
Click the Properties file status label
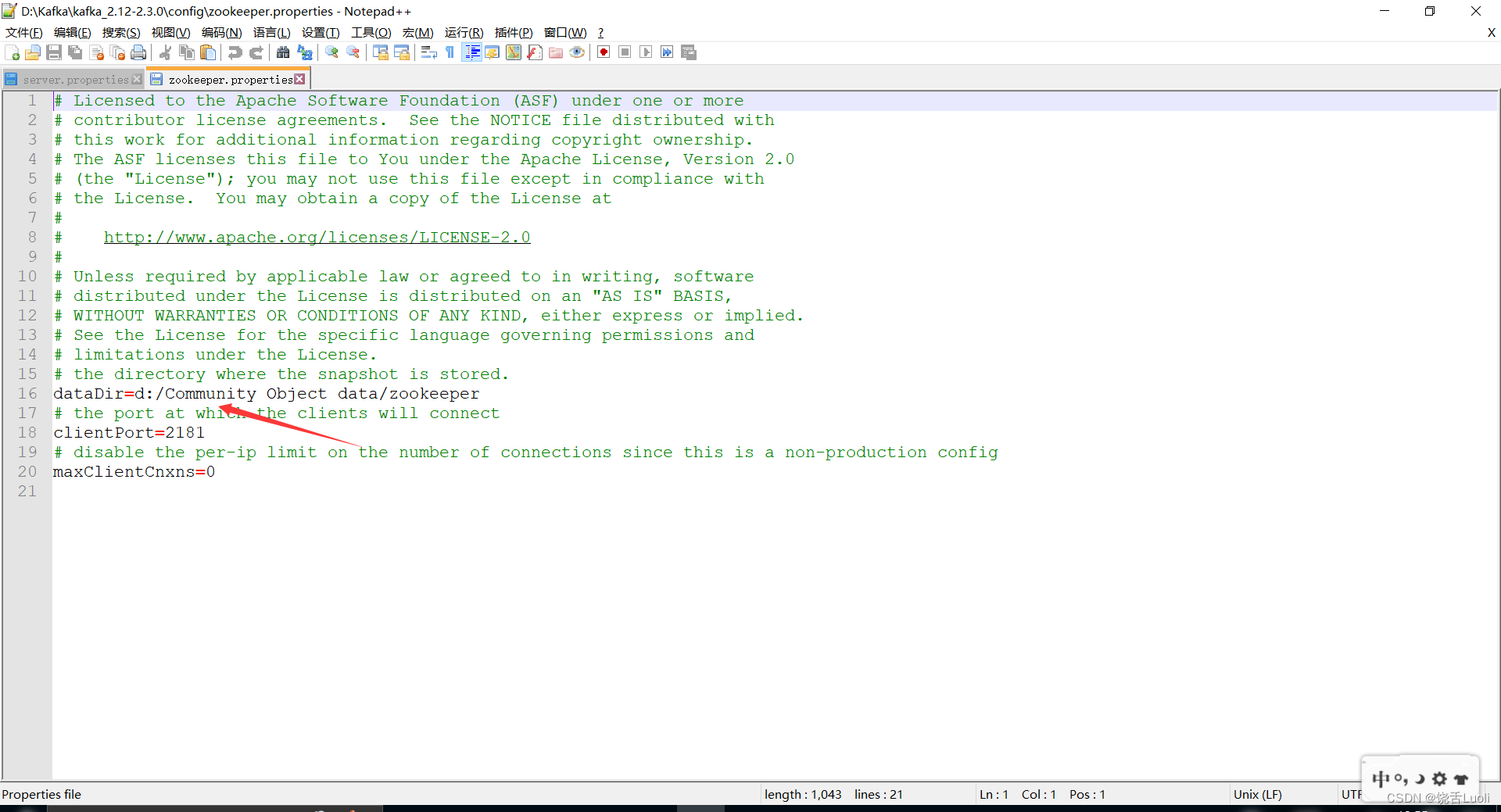[x=41, y=794]
